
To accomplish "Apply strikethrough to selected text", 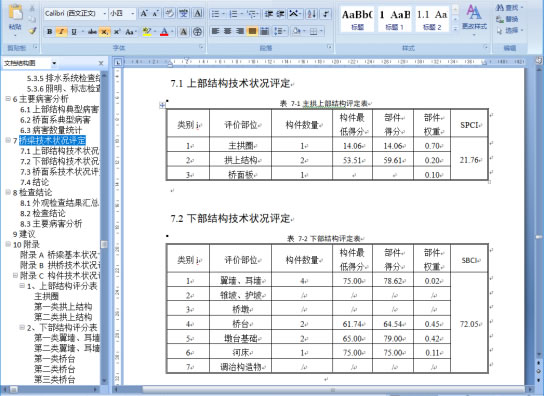I will tap(92, 32).
